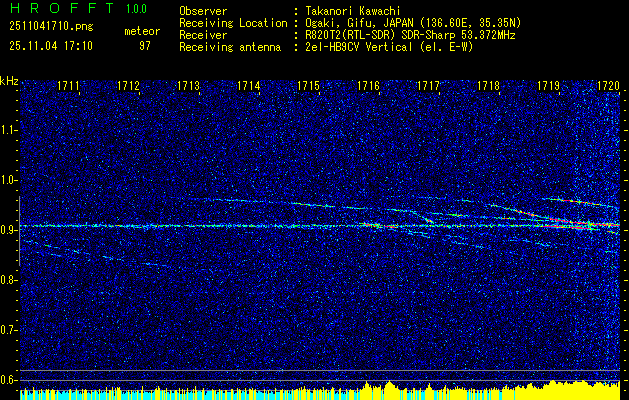Click the 1.1 kHz frequency label

pyautogui.click(x=8, y=130)
